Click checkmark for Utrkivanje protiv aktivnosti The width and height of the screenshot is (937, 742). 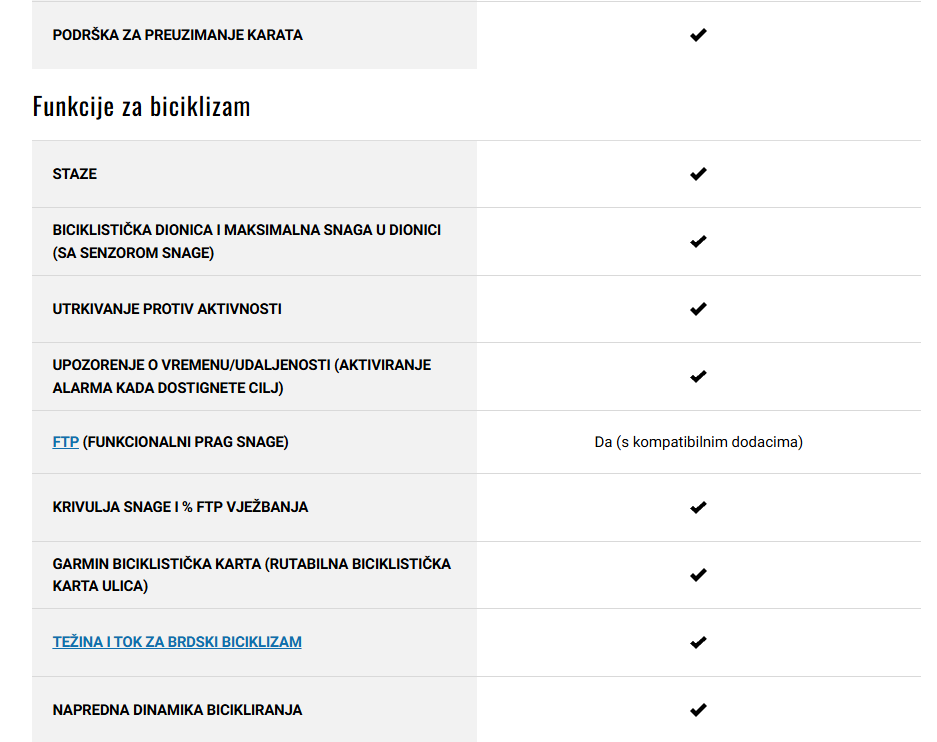coord(698,309)
